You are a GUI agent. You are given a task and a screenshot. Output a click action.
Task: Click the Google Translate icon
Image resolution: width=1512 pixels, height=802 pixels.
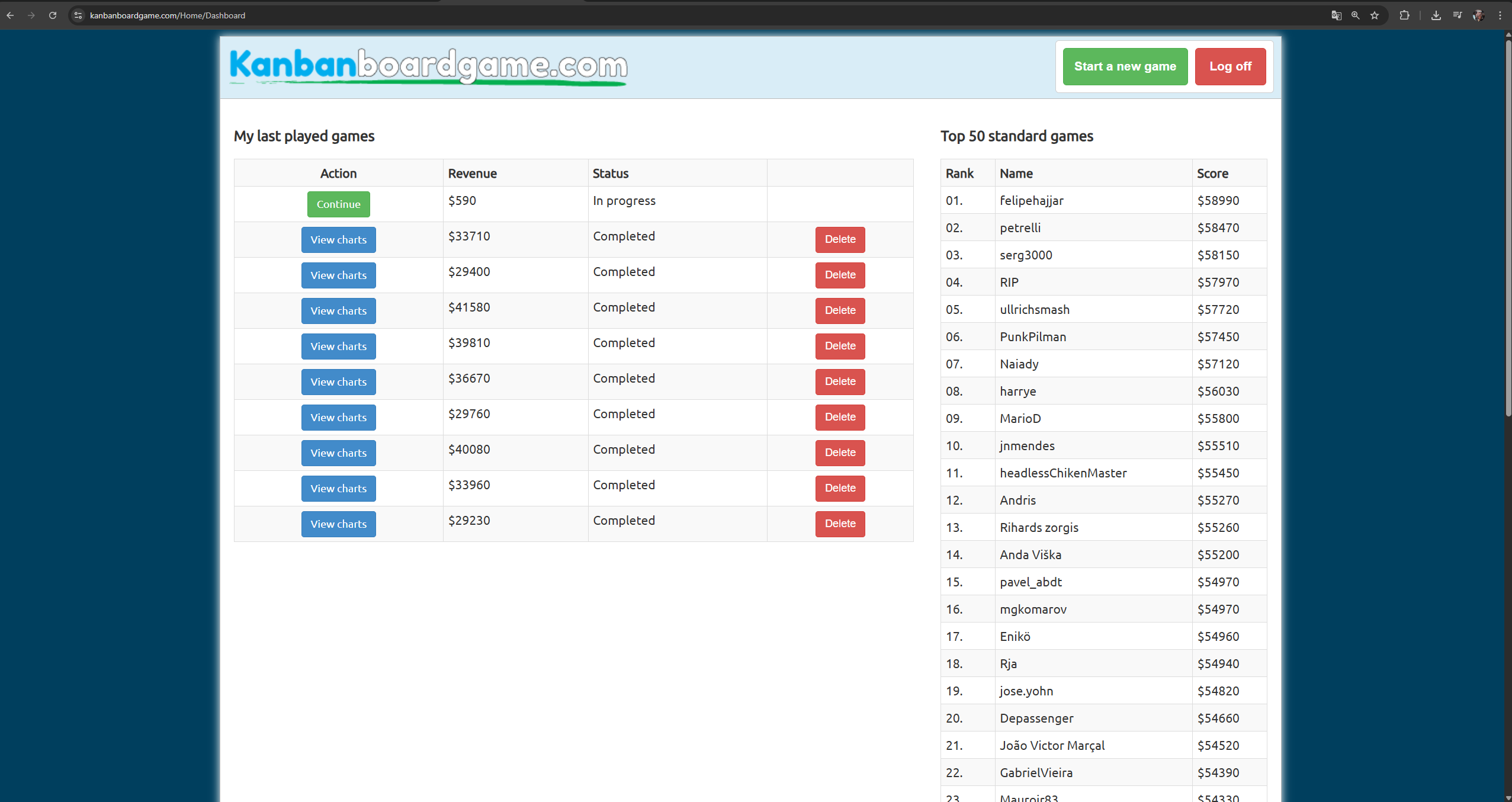click(x=1336, y=15)
